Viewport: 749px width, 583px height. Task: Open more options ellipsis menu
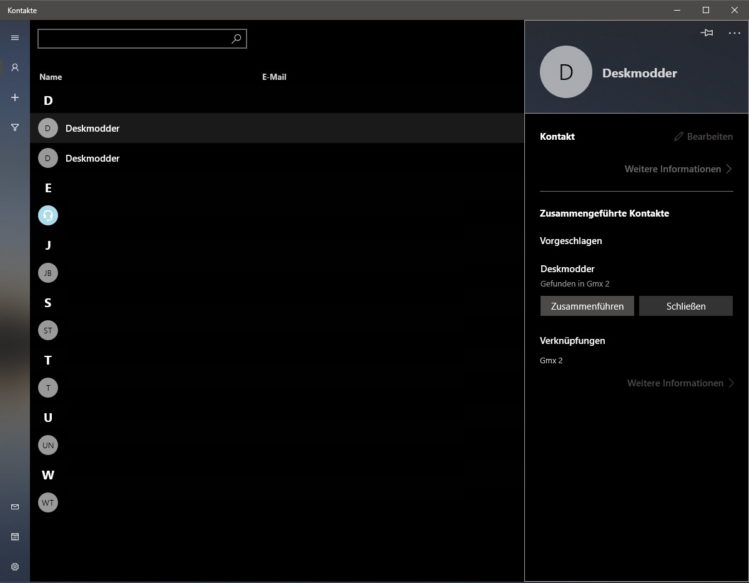click(x=735, y=33)
